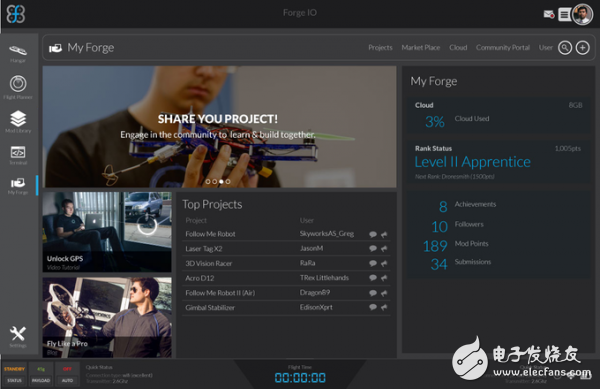
Task: Open the mail notification icon
Action: (549, 14)
